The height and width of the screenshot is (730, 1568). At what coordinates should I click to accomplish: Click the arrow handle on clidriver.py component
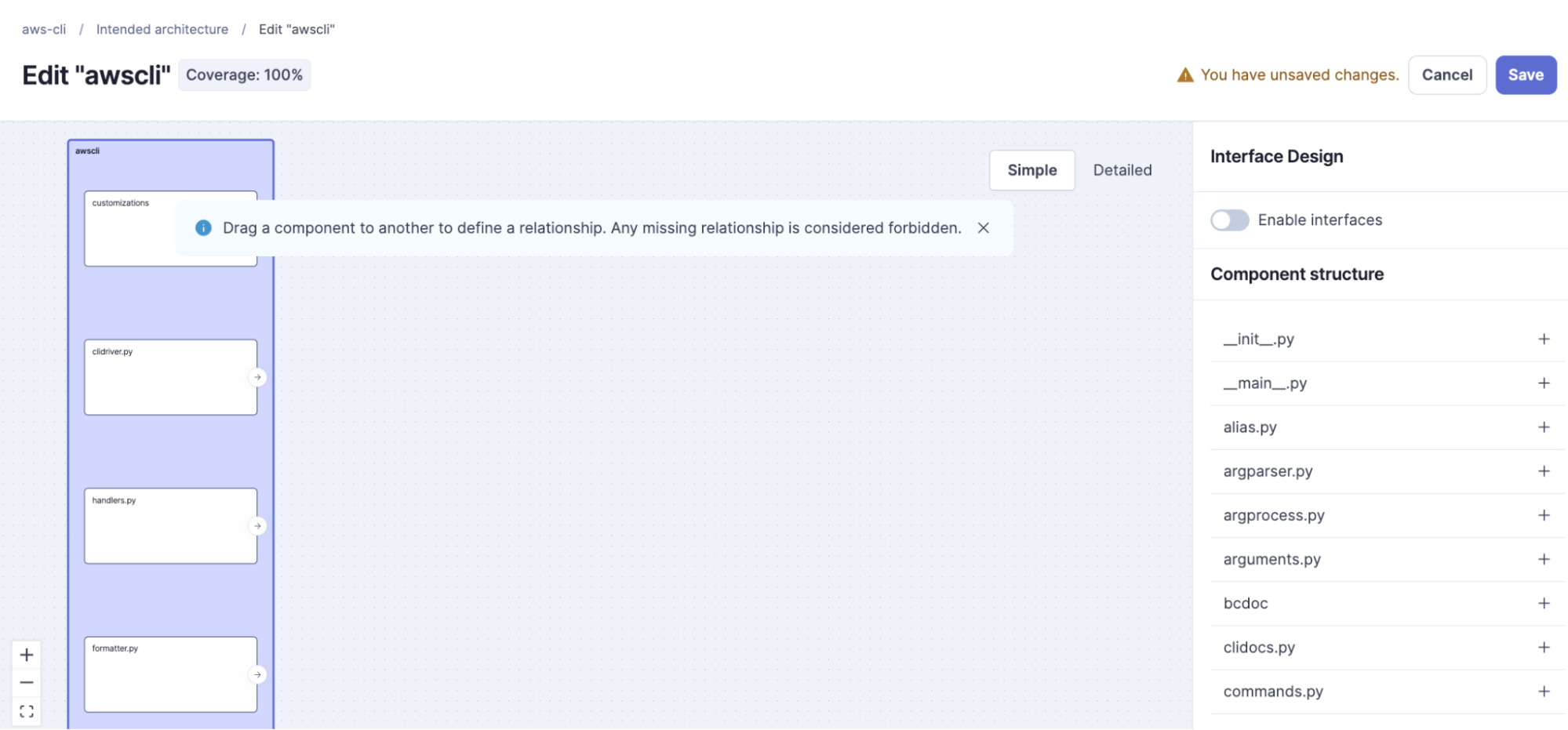[x=257, y=377]
